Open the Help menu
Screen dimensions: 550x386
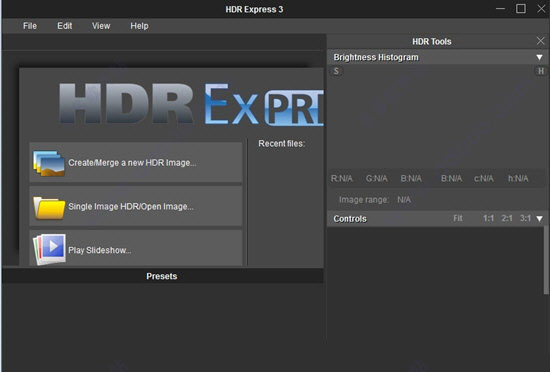click(x=139, y=26)
